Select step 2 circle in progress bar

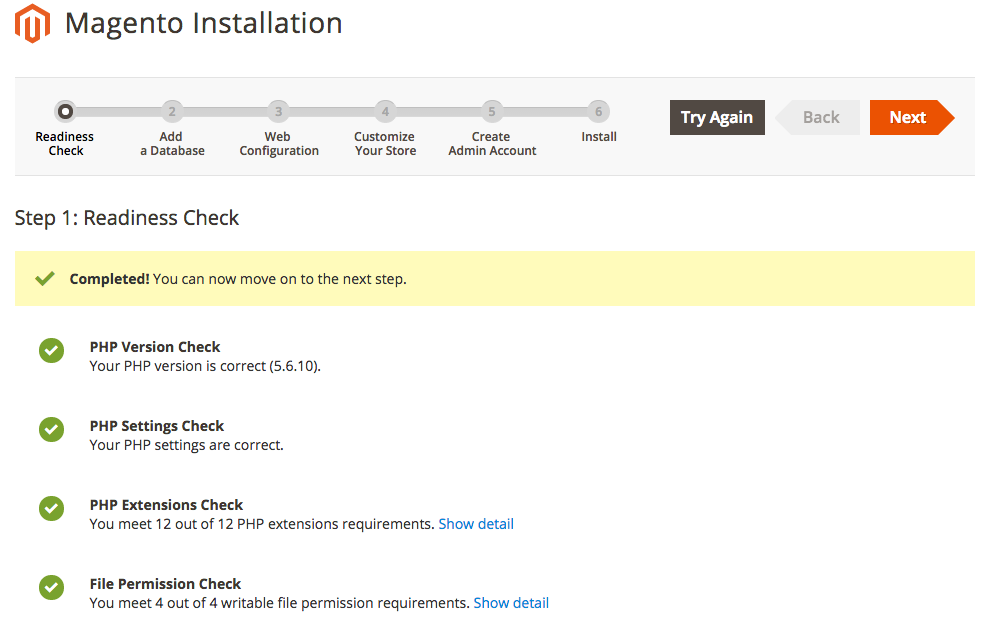171,112
